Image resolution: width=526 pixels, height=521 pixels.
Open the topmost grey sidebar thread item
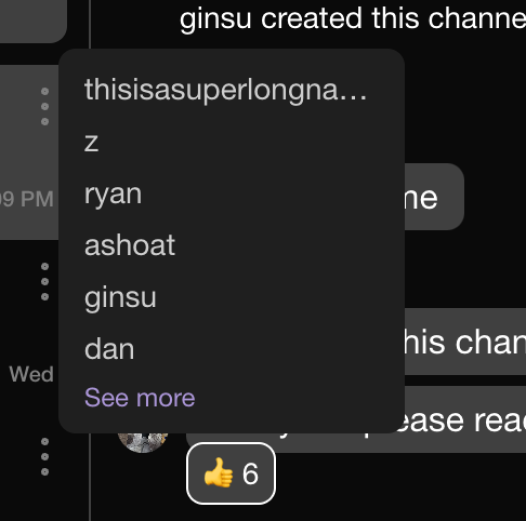point(33,21)
